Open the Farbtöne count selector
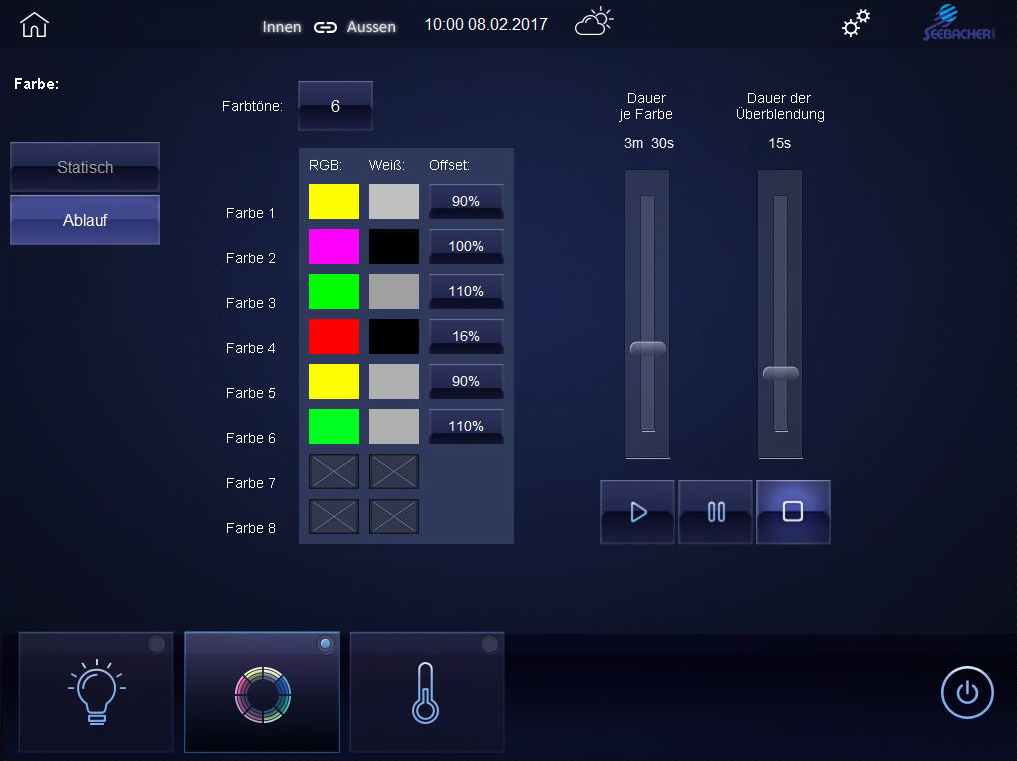The image size is (1017, 761). [335, 106]
